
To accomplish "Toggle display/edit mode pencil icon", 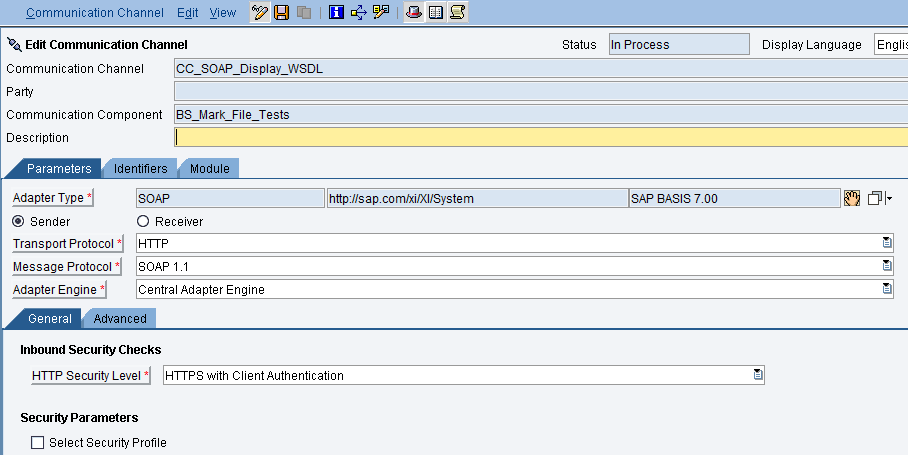I will coord(259,12).
